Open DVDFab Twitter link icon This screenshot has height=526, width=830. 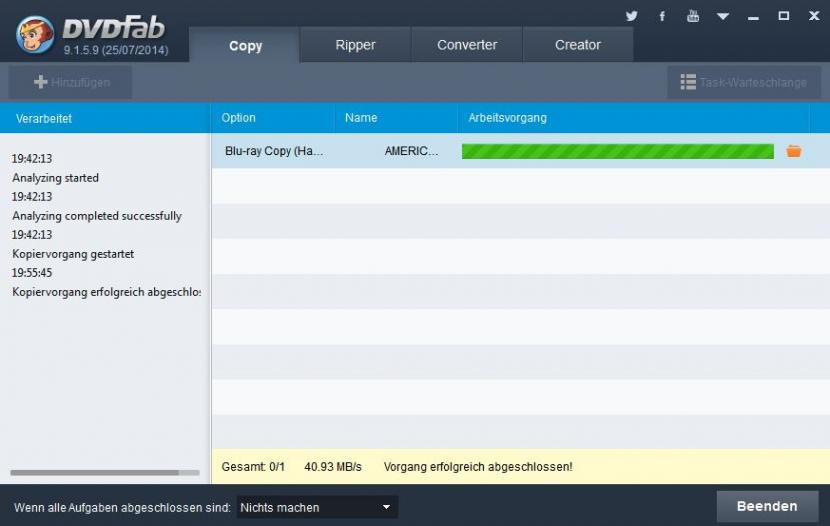631,16
